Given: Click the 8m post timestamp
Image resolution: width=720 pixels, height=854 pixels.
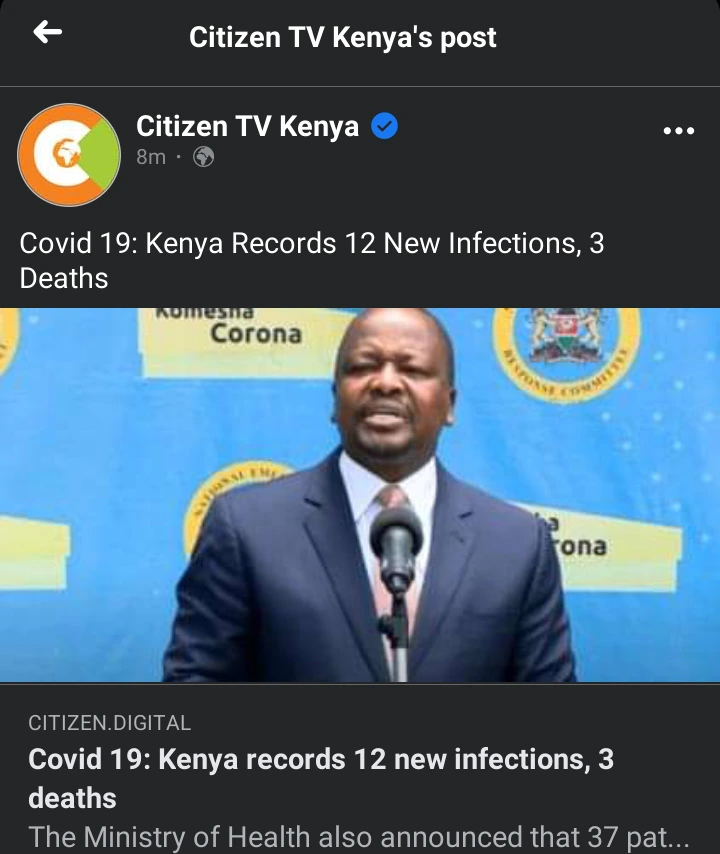Looking at the screenshot, I should (151, 157).
